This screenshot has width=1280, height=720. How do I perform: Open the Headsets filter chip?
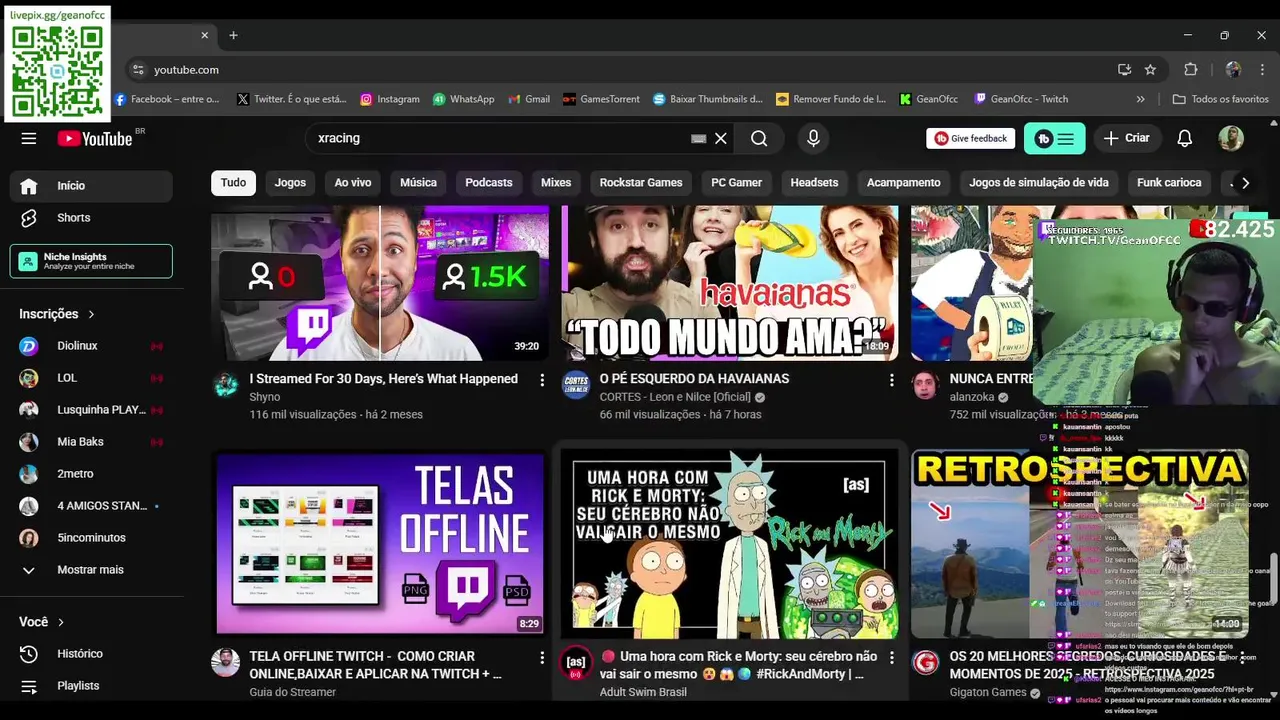click(814, 183)
